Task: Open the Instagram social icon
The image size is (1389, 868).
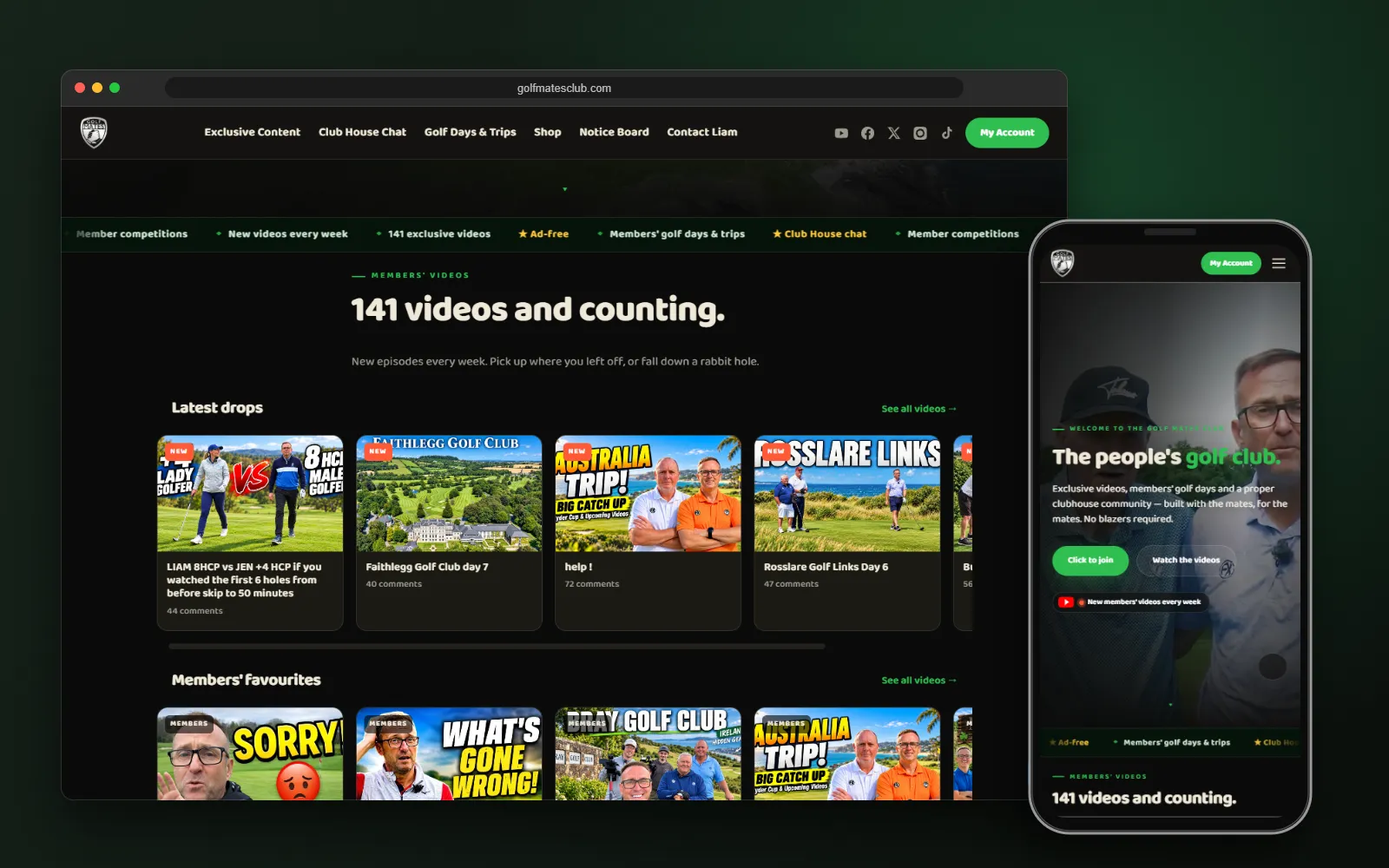Action: (x=920, y=133)
